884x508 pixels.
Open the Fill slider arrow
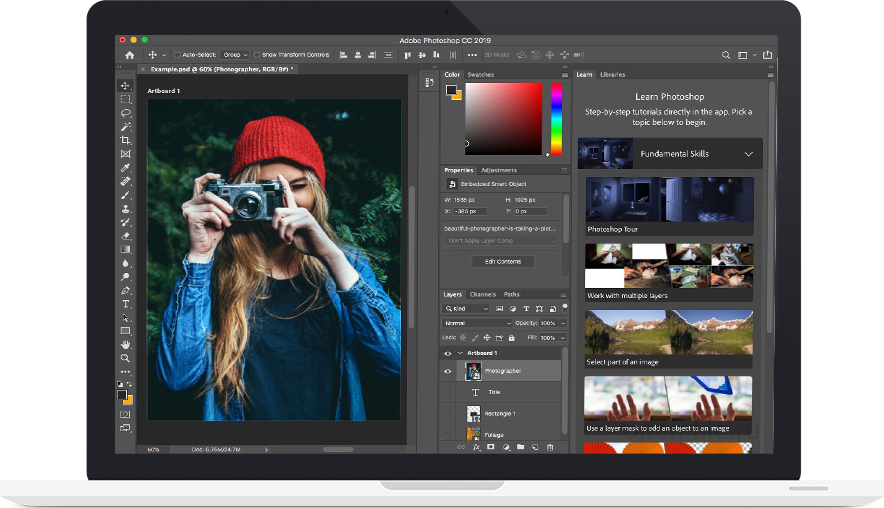pyautogui.click(x=563, y=338)
